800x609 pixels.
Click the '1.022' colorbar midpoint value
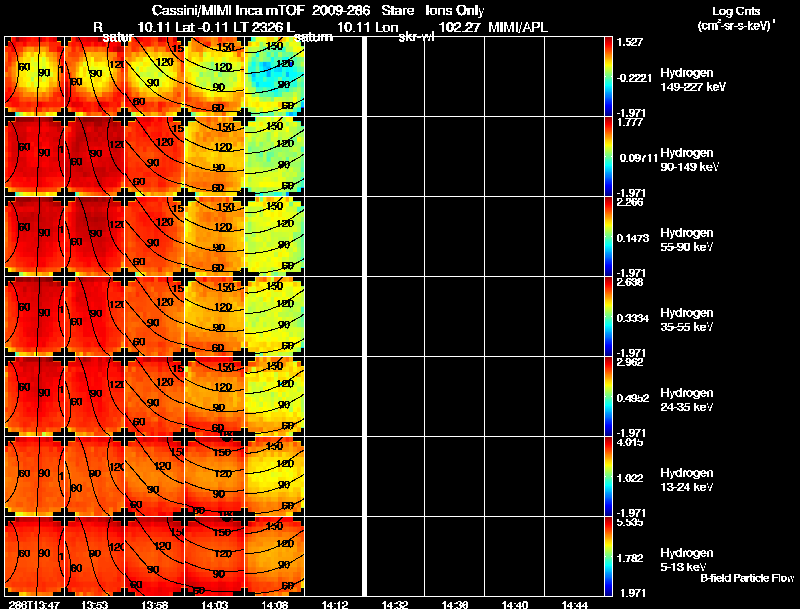(x=630, y=478)
